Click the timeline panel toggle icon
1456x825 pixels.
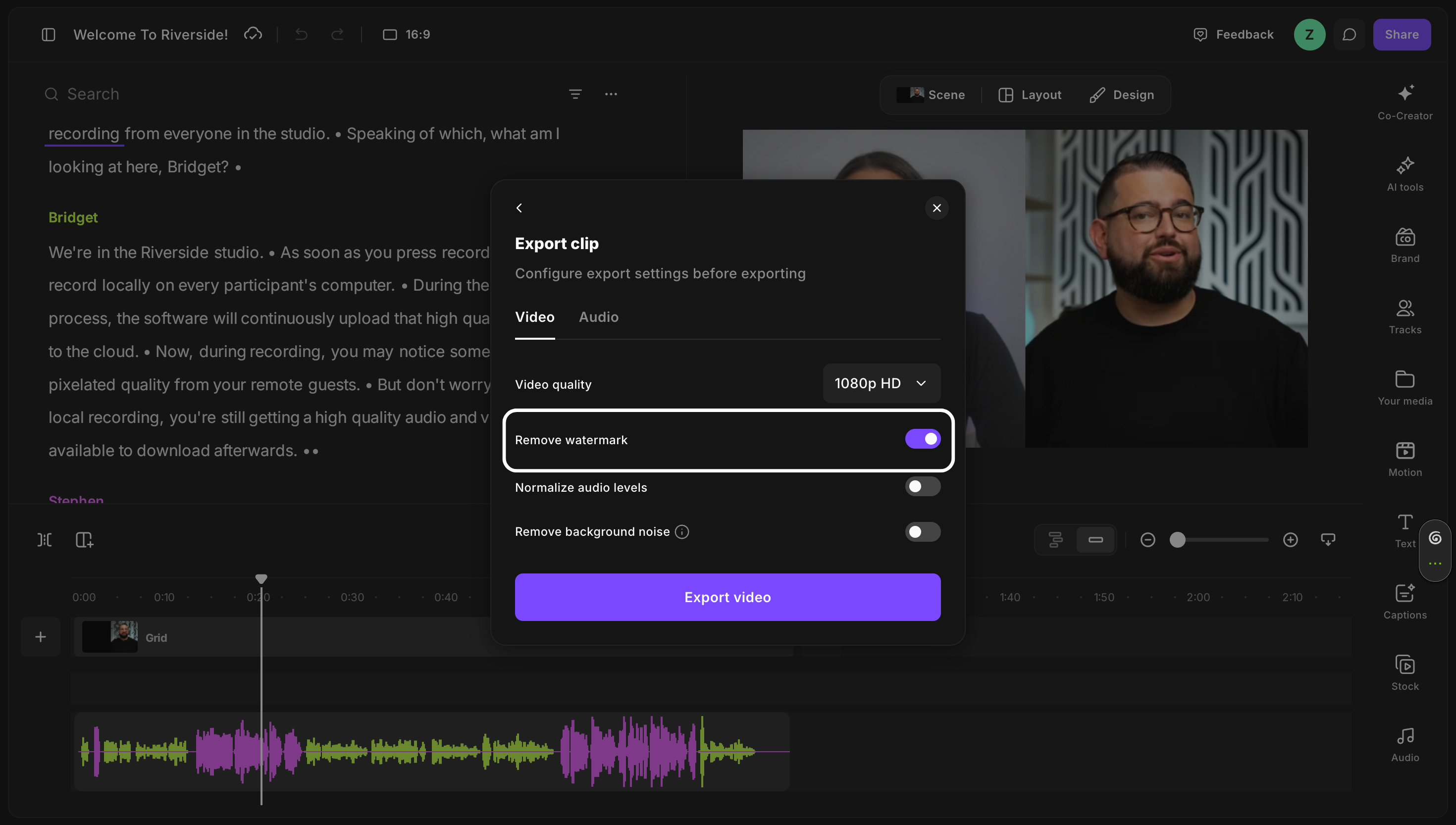pyautogui.click(x=1328, y=540)
